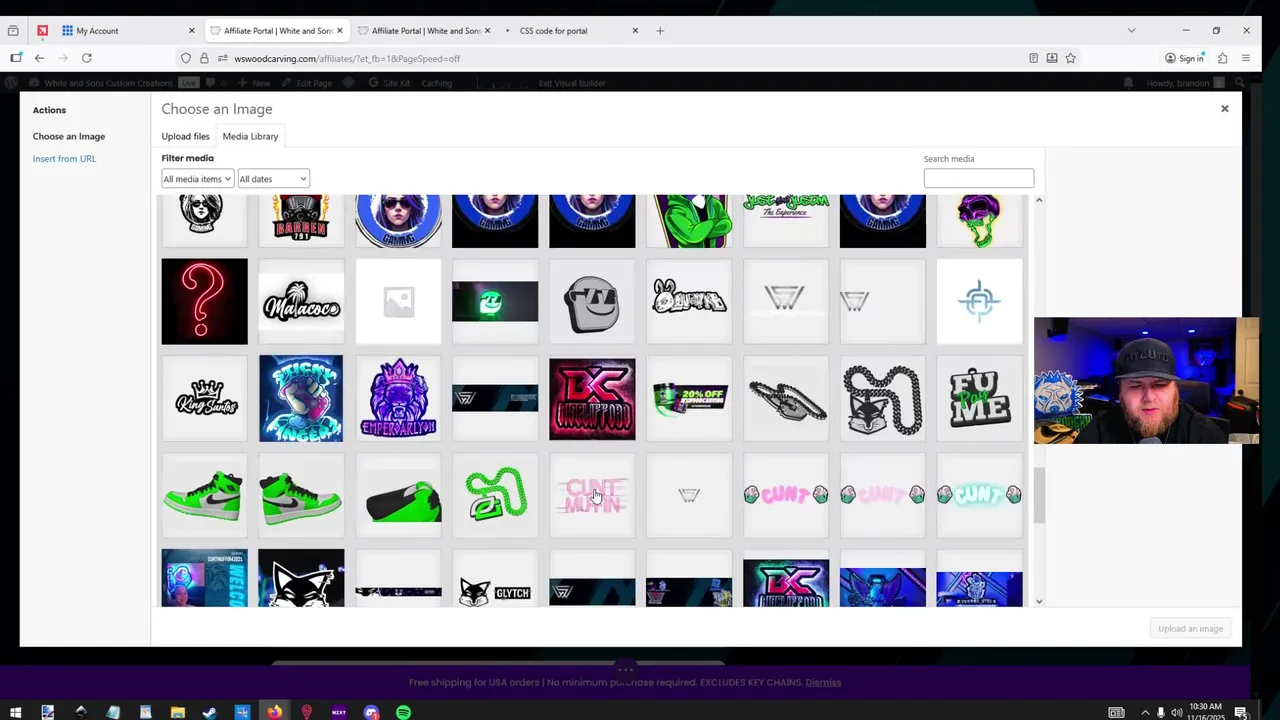Viewport: 1280px width, 720px height.
Task: Open File Explorer from the taskbar
Action: [x=177, y=712]
